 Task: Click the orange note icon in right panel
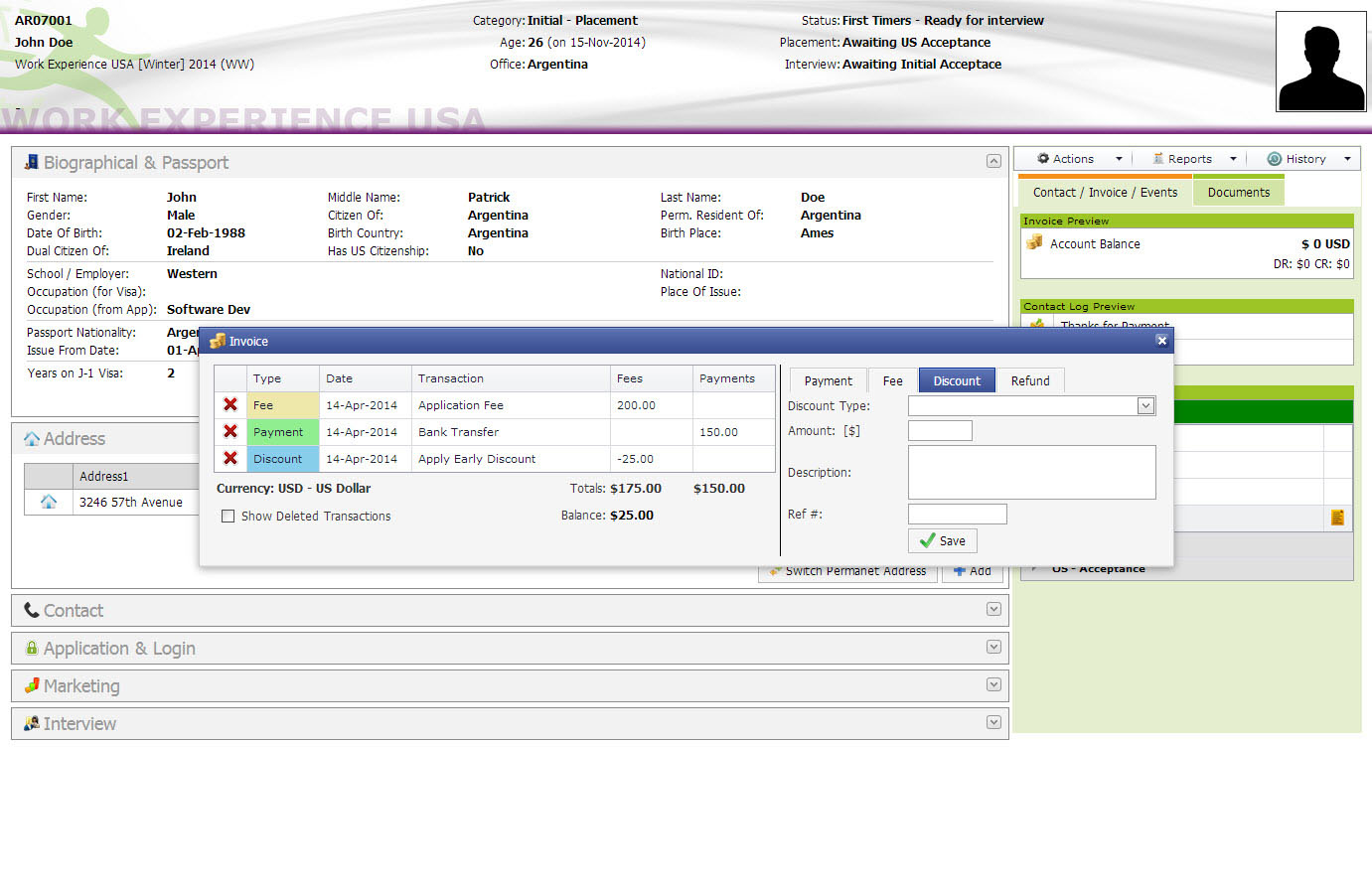click(1337, 518)
